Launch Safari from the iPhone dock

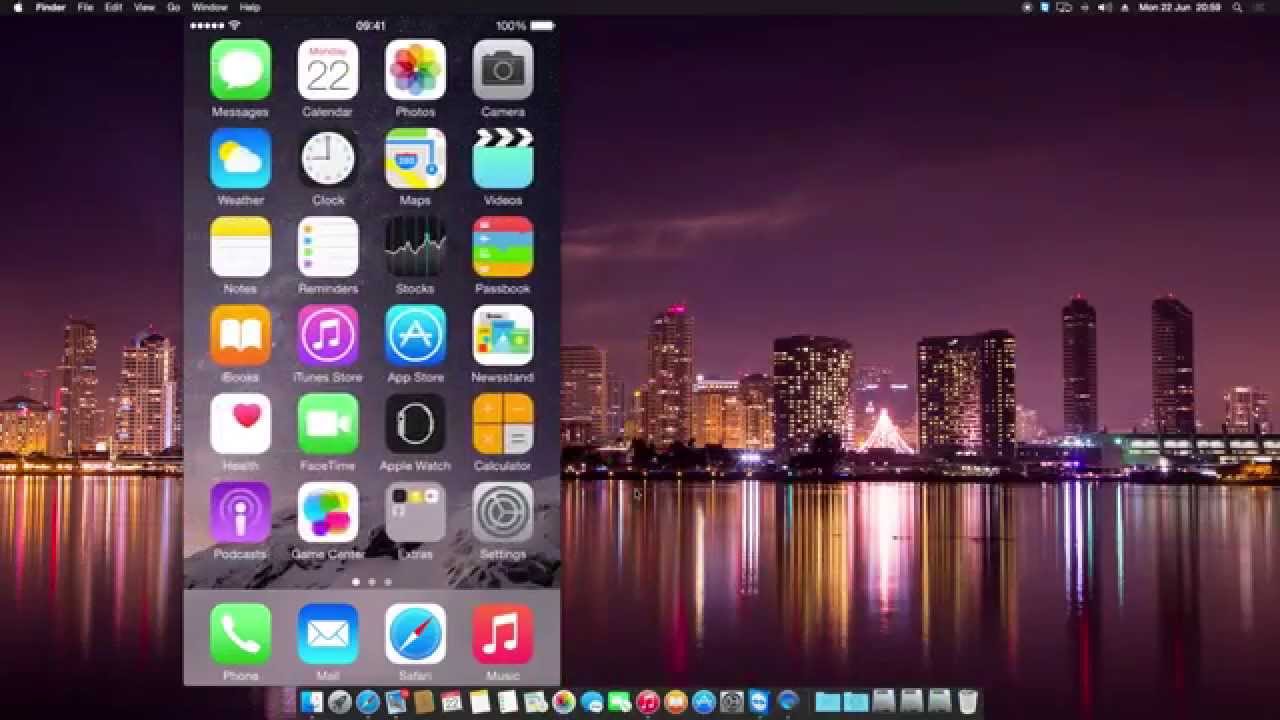point(415,634)
